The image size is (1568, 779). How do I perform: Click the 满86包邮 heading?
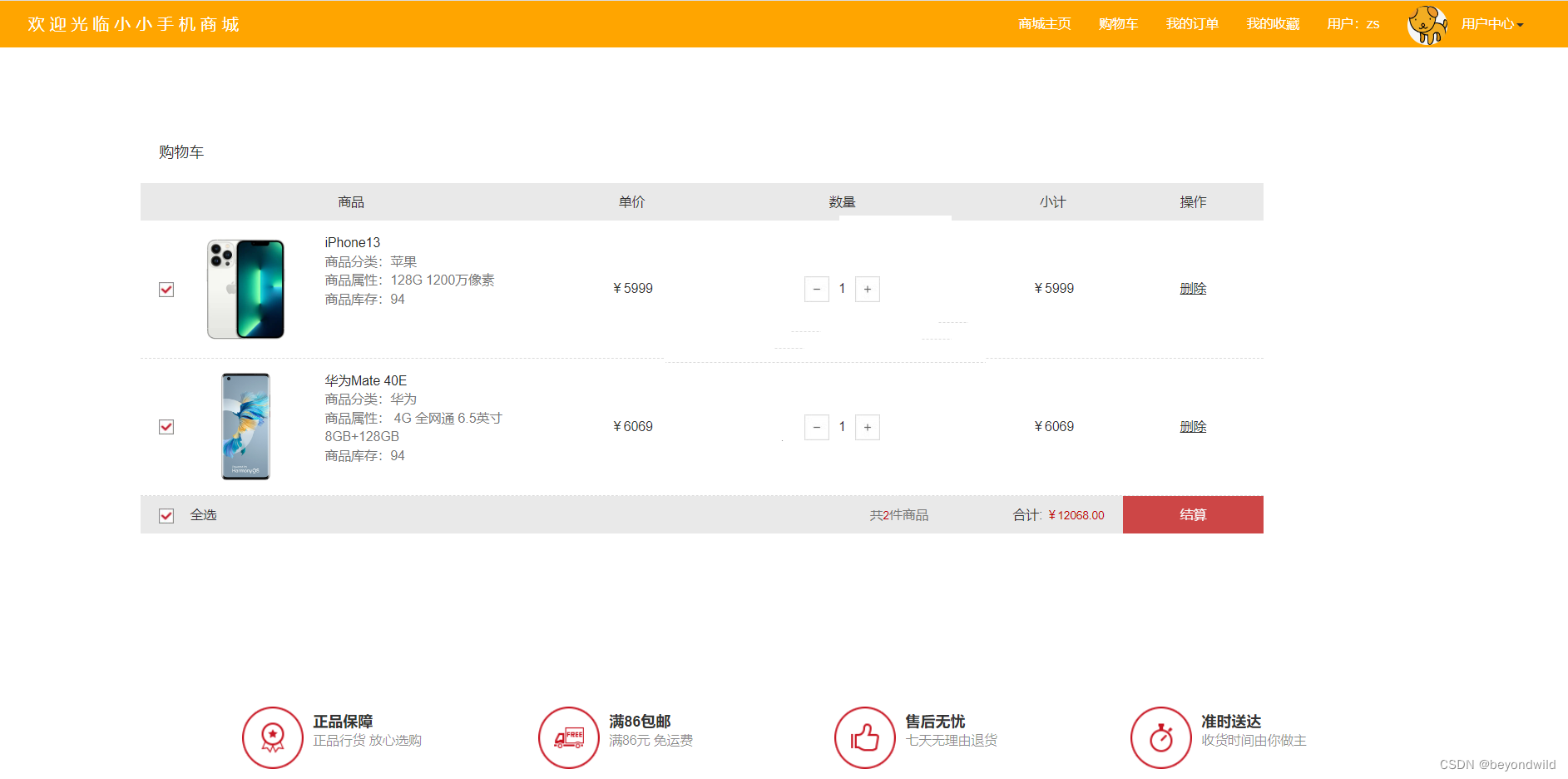[x=640, y=722]
